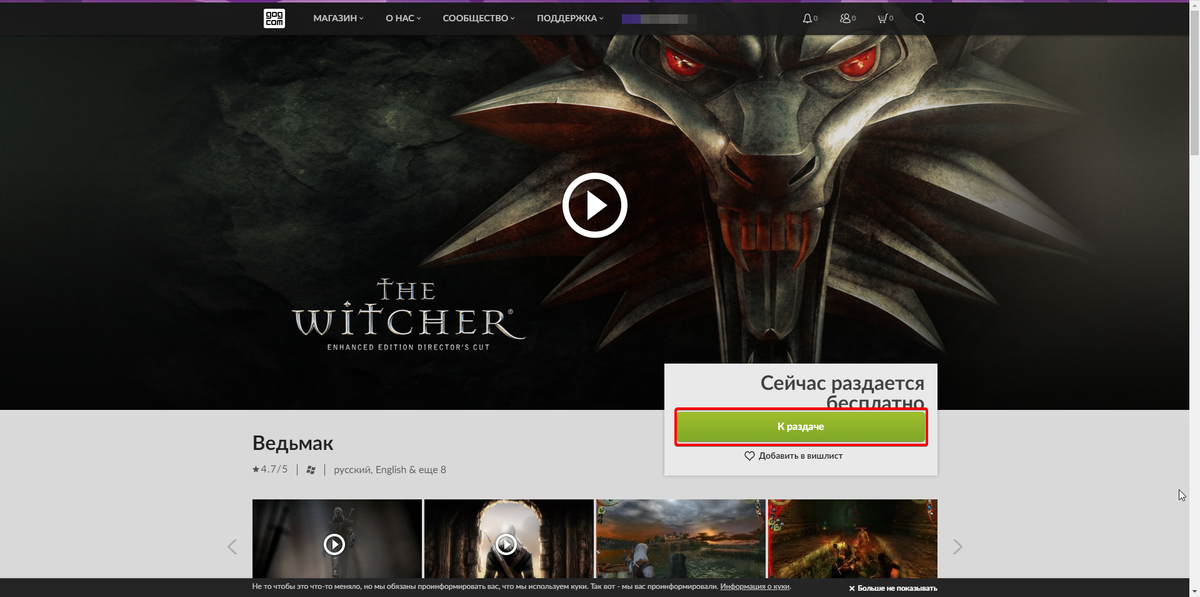Open the lake screenshot thumbnail
This screenshot has width=1200, height=597.
681,539
